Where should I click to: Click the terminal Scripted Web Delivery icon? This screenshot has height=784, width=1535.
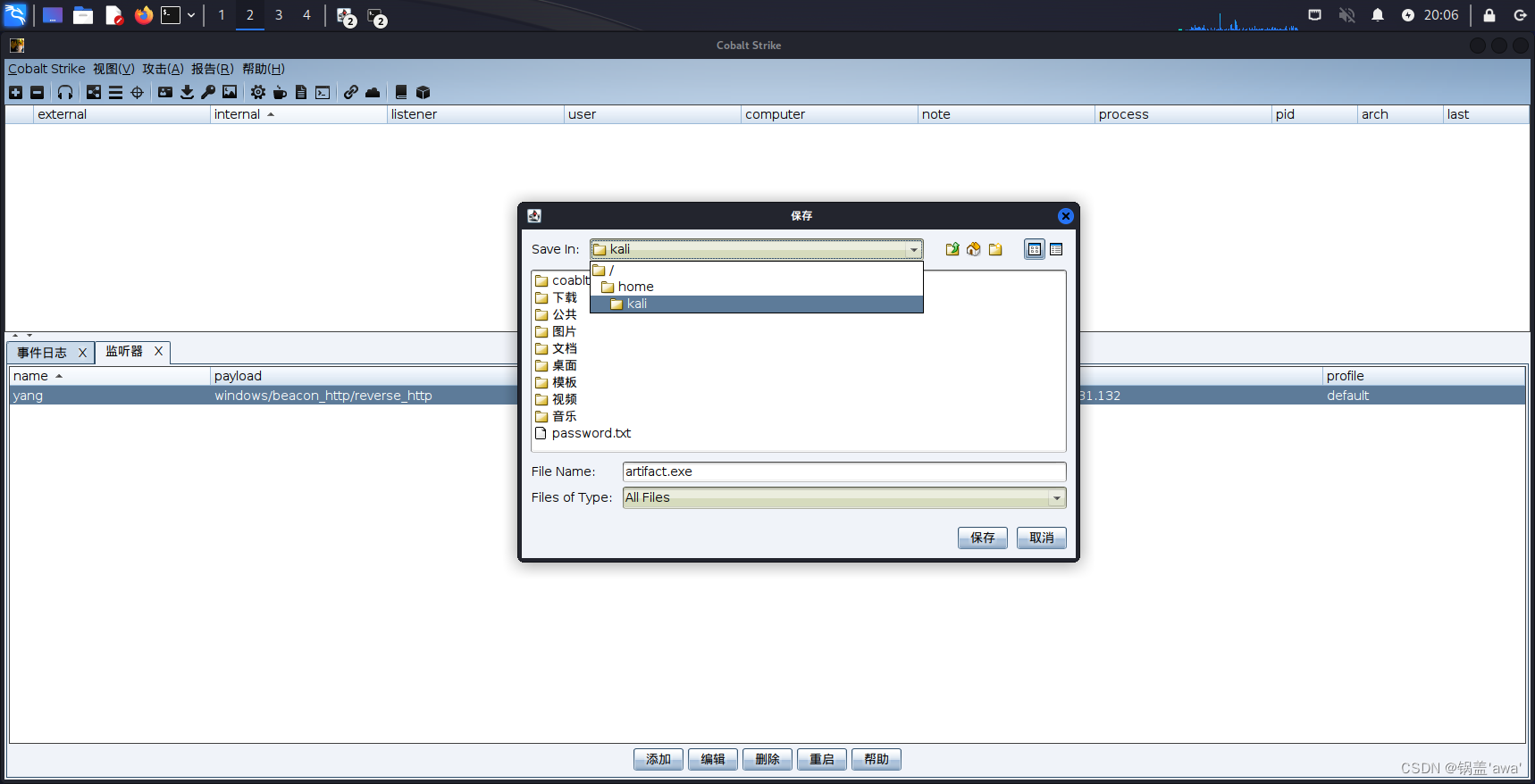tap(323, 92)
